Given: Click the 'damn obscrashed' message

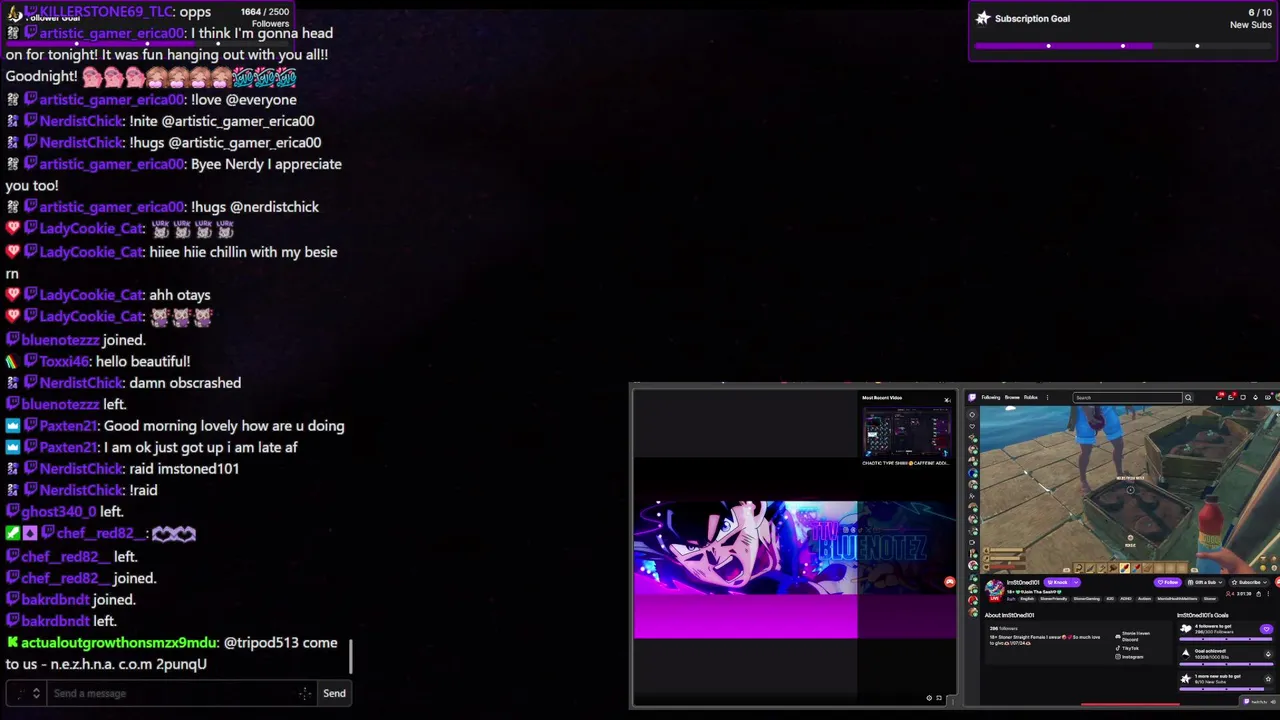Looking at the screenshot, I should pyautogui.click(x=185, y=382).
